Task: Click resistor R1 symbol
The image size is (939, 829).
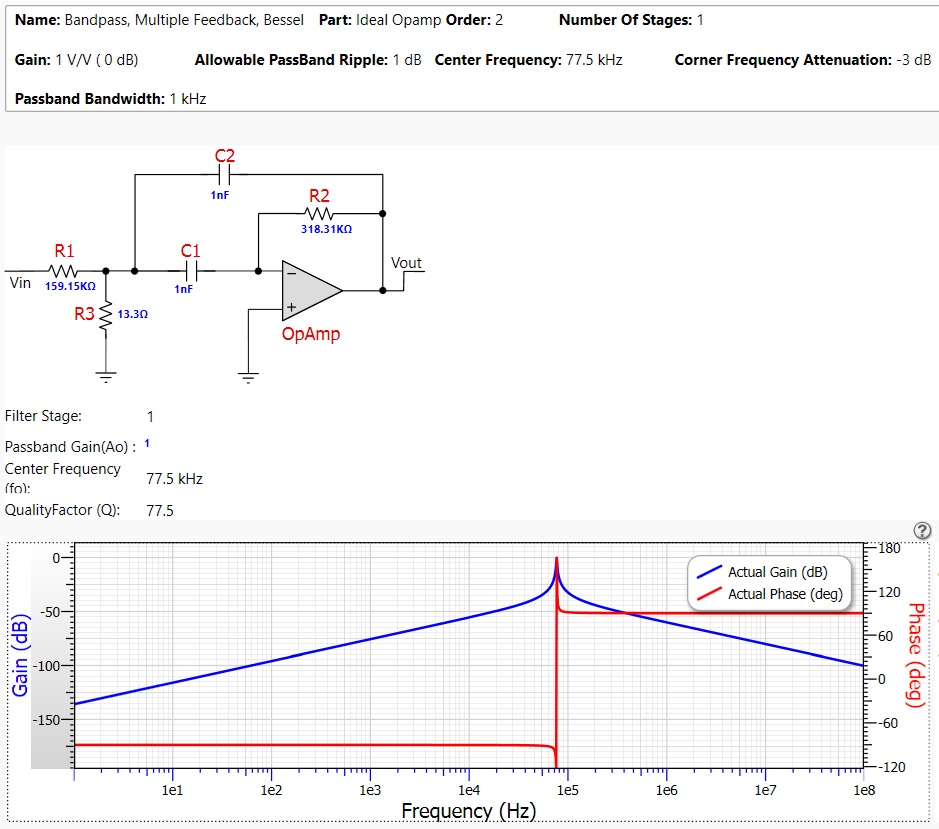Action: pyautogui.click(x=63, y=271)
